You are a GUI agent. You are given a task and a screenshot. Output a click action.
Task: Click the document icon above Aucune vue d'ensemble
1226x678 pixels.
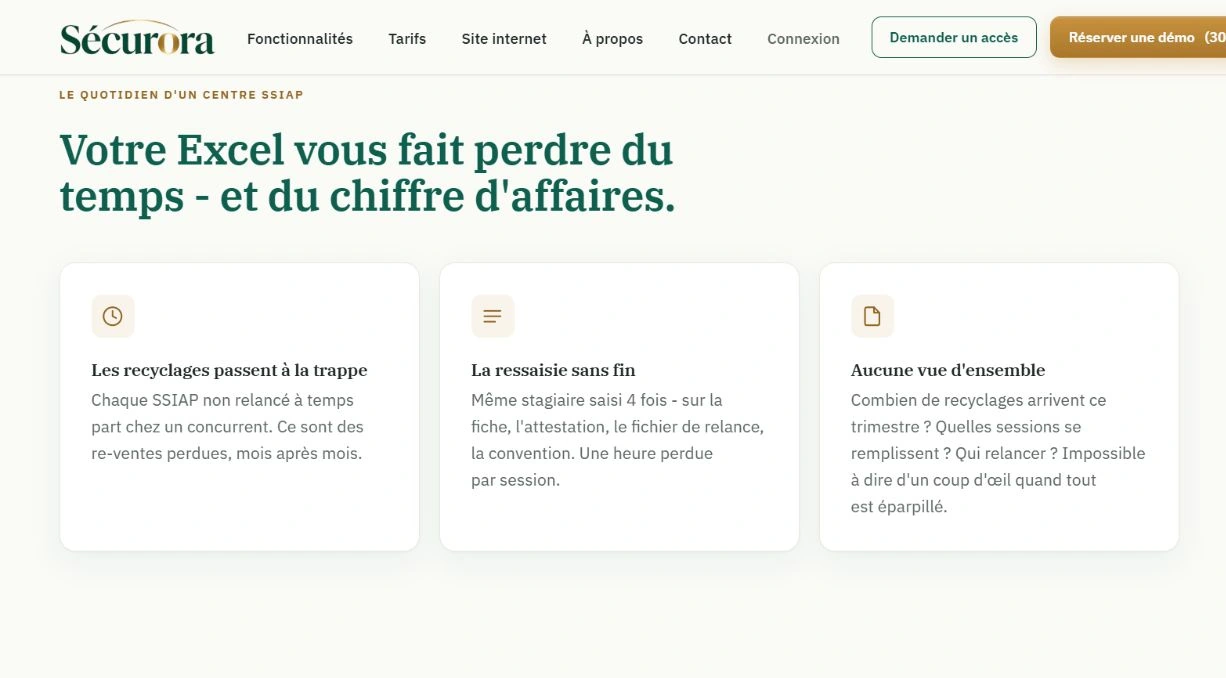point(872,316)
